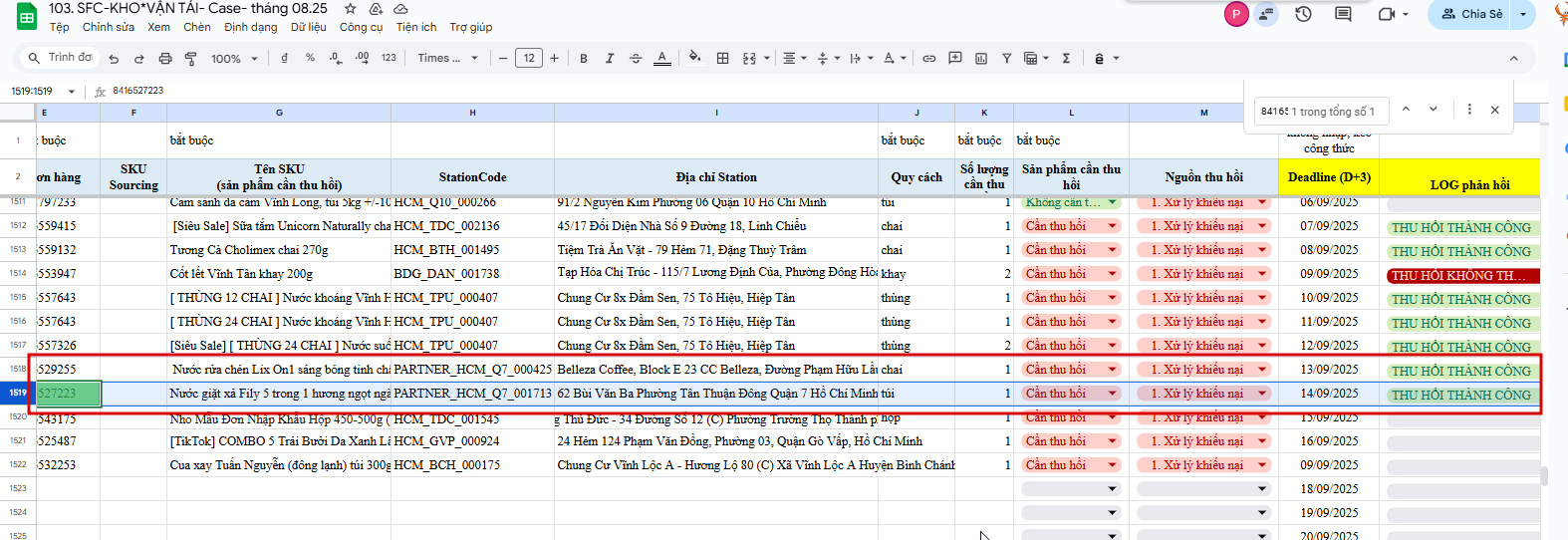Insert a comment from toolbar
1568x540 pixels.
click(955, 58)
